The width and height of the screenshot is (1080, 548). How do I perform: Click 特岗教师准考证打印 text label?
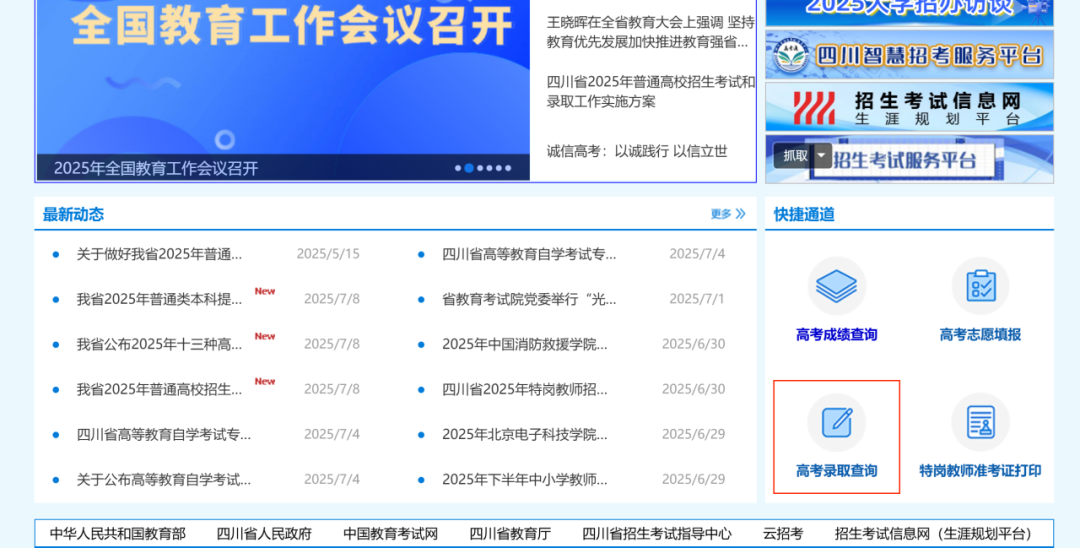click(x=980, y=471)
